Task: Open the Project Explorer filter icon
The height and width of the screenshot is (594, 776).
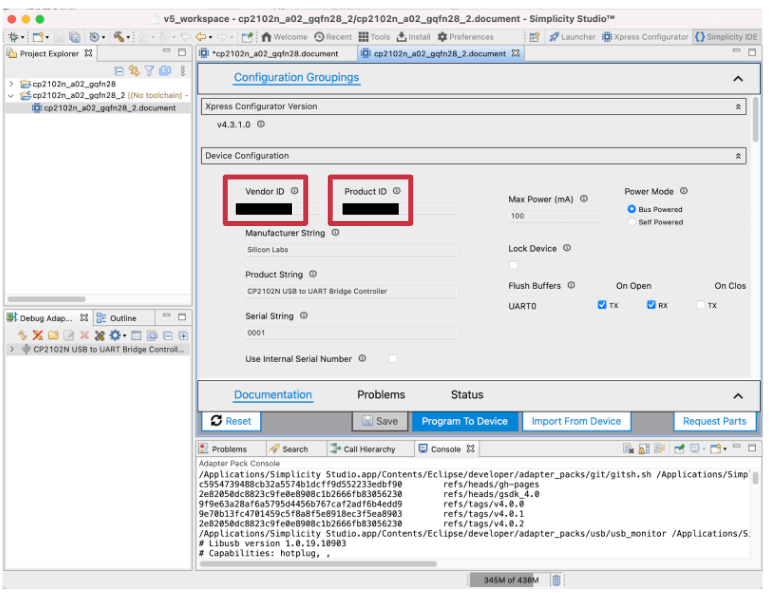Action: pyautogui.click(x=149, y=71)
